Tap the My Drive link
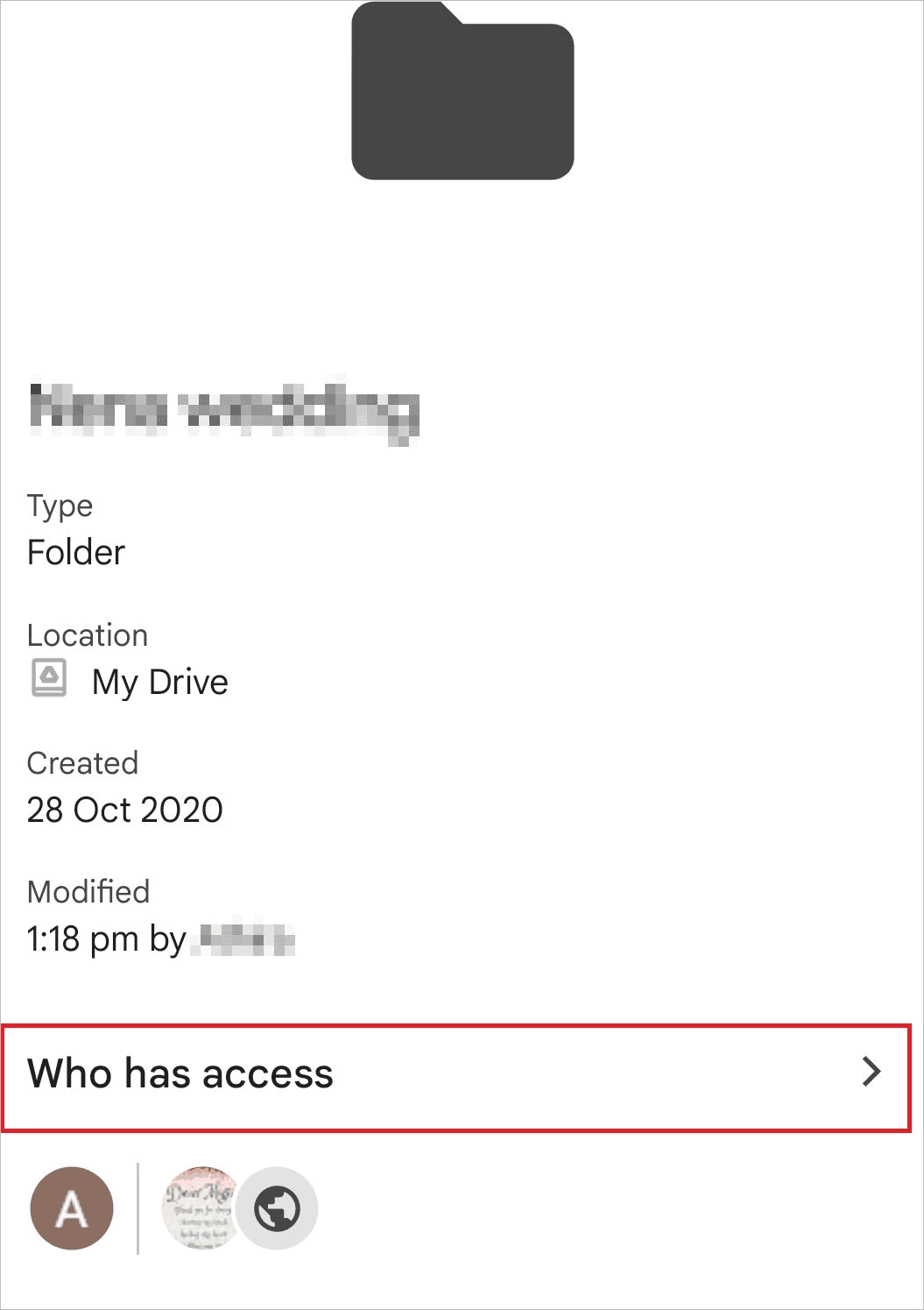924x1310 pixels. [160, 681]
